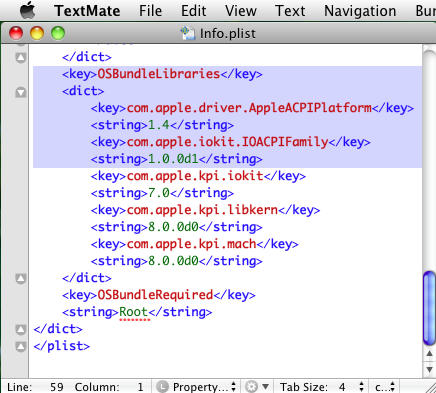Click the scroll up arrow
Image resolution: width=436 pixels, height=393 pixels.
coord(429,354)
